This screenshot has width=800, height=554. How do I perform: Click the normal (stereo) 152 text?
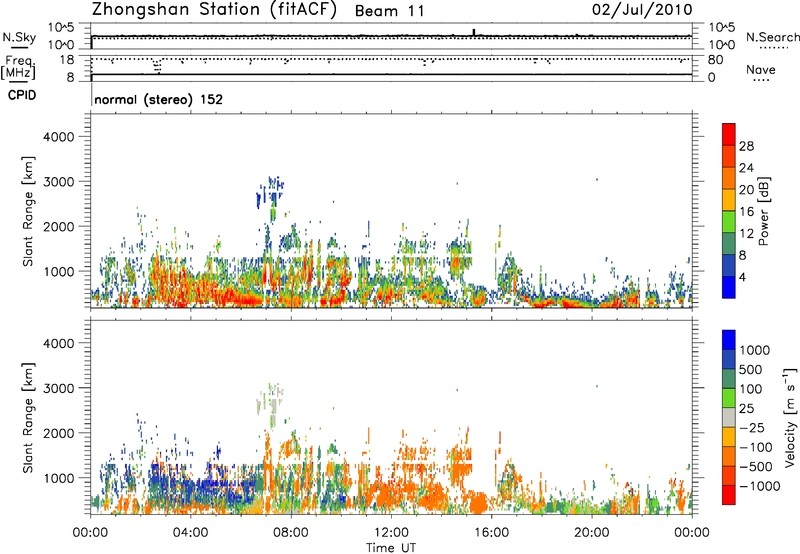point(159,99)
